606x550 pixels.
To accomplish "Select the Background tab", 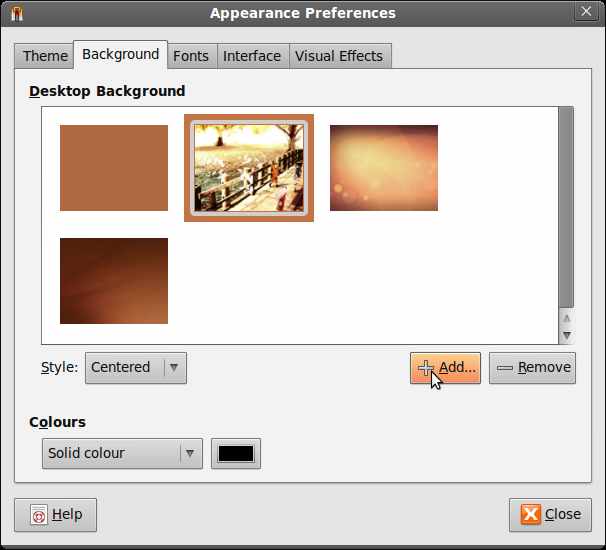I will coord(120,54).
